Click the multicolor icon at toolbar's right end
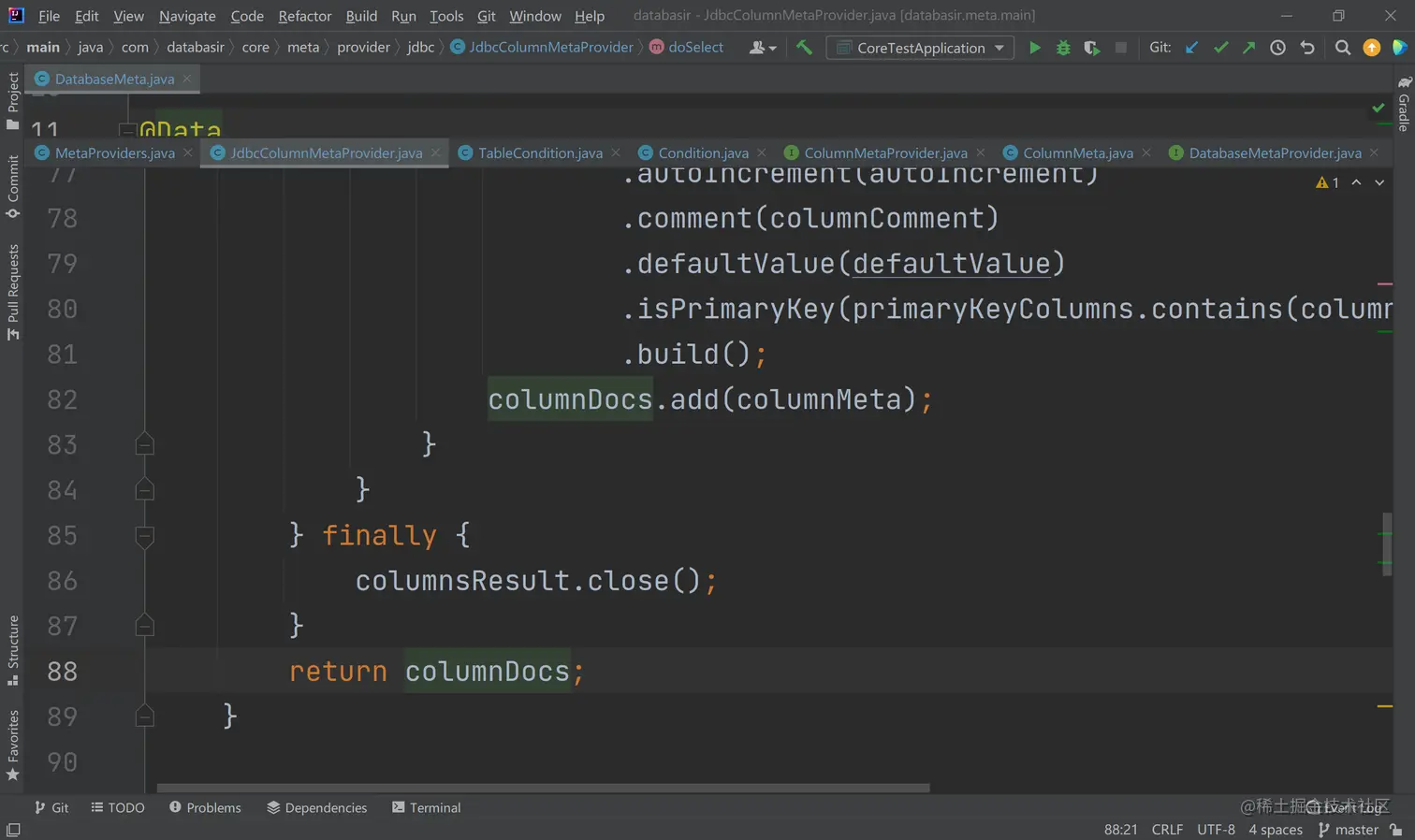 tap(1400, 48)
